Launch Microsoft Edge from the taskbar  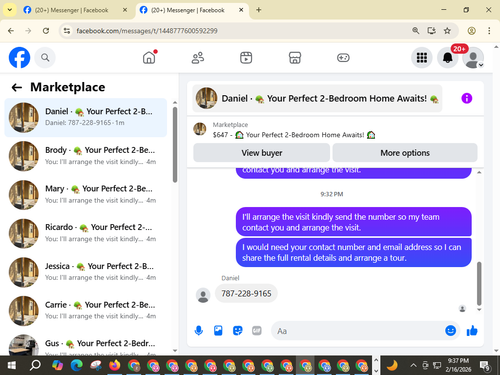tap(76, 366)
